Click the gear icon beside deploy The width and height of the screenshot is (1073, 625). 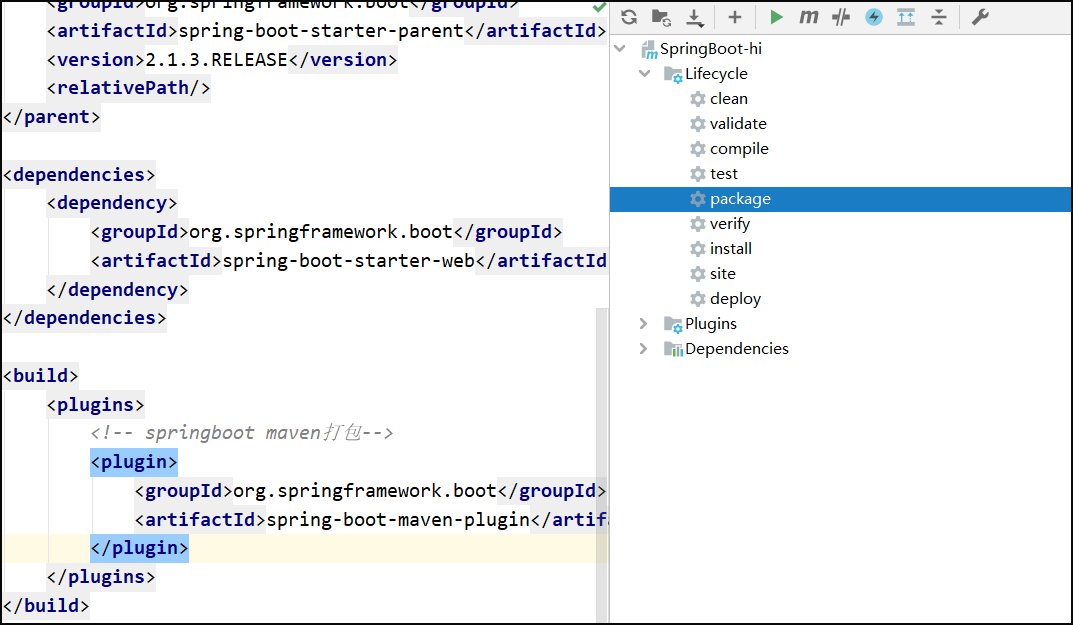pyautogui.click(x=698, y=299)
